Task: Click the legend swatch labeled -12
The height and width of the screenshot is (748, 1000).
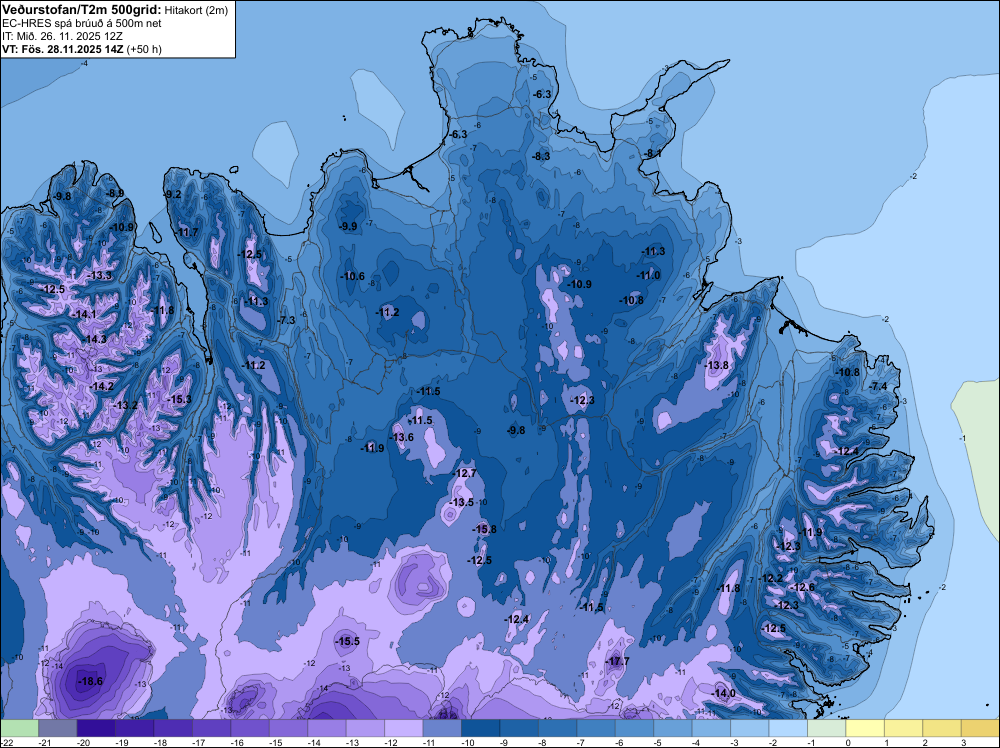Action: tap(404, 728)
